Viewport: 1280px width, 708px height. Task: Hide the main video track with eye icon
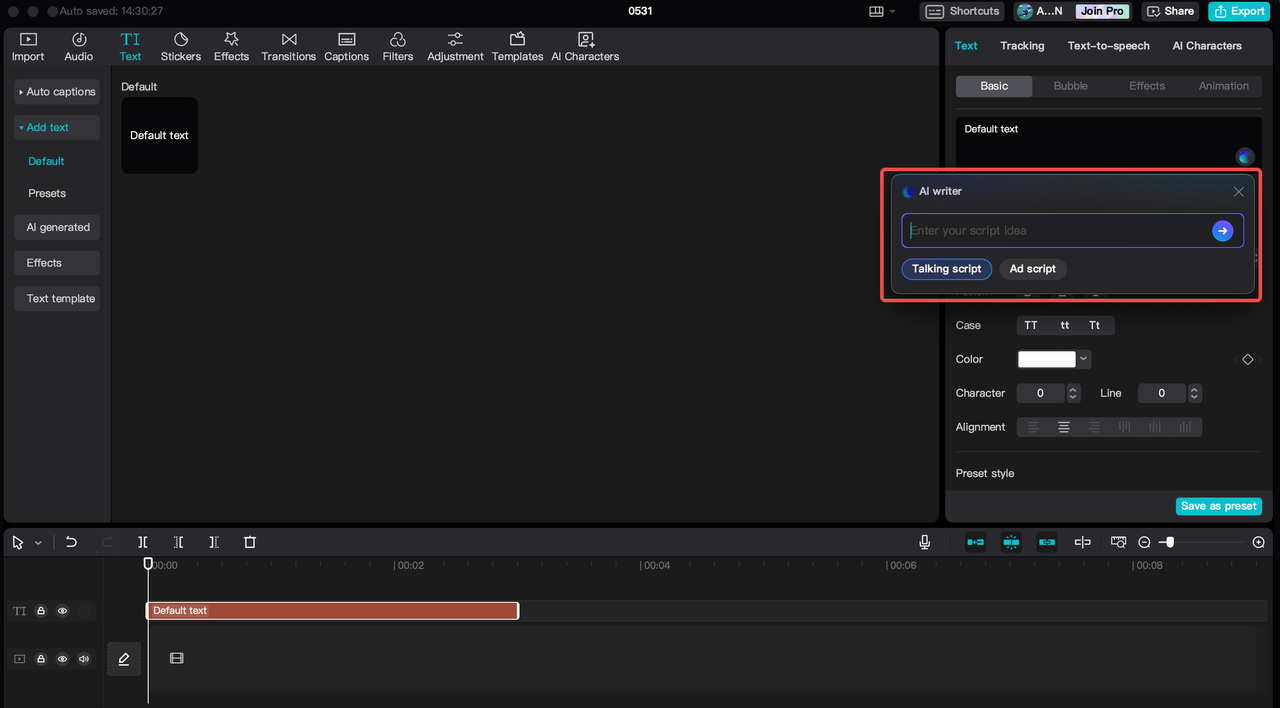62,659
